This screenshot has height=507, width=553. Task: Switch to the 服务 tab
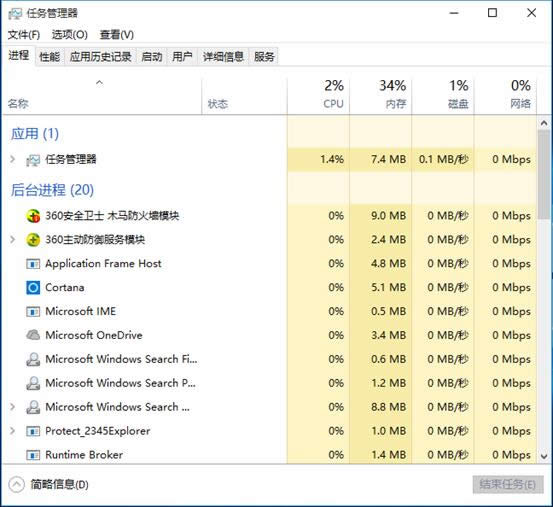264,57
